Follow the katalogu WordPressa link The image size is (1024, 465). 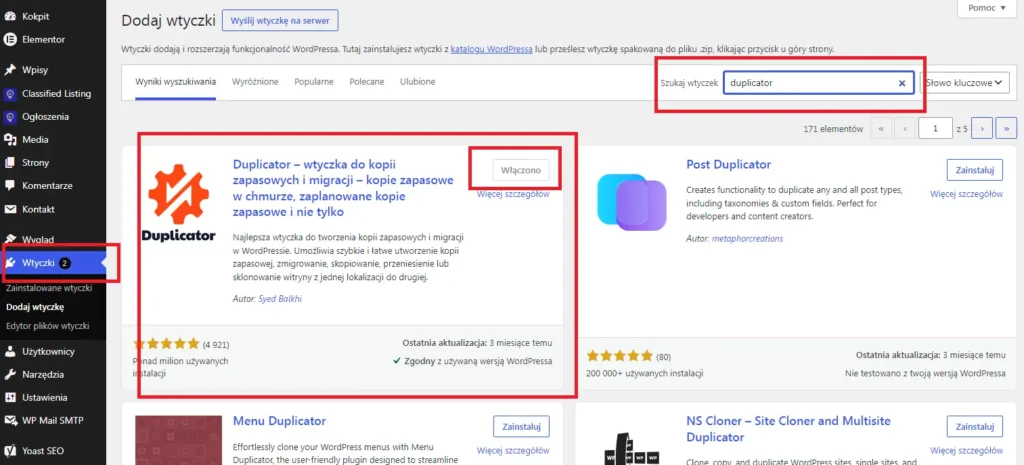(491, 49)
